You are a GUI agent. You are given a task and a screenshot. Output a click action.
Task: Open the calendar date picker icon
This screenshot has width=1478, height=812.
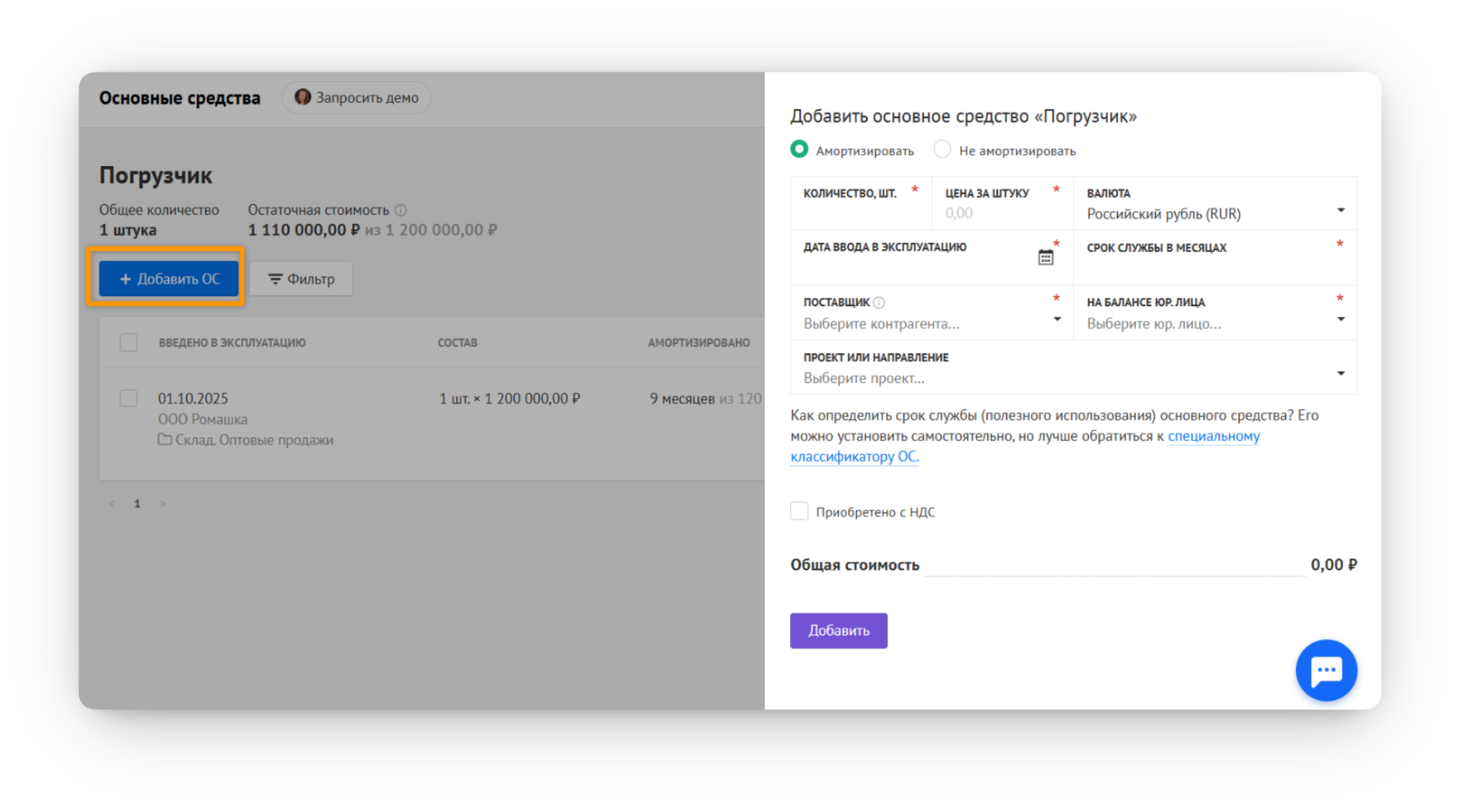point(1045,257)
